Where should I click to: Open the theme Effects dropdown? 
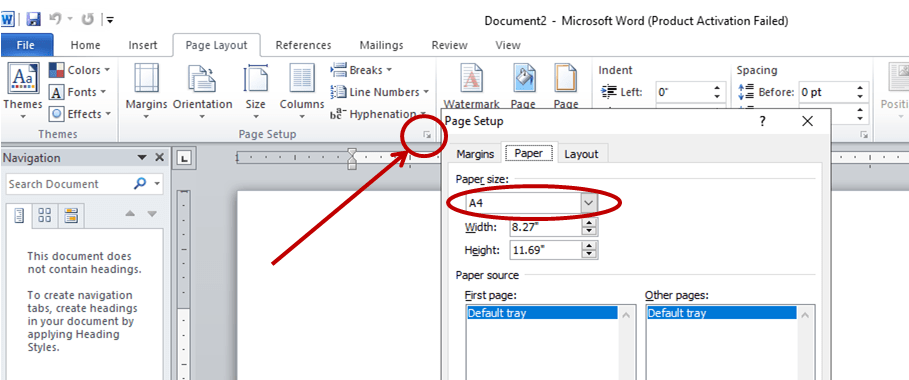pyautogui.click(x=79, y=114)
